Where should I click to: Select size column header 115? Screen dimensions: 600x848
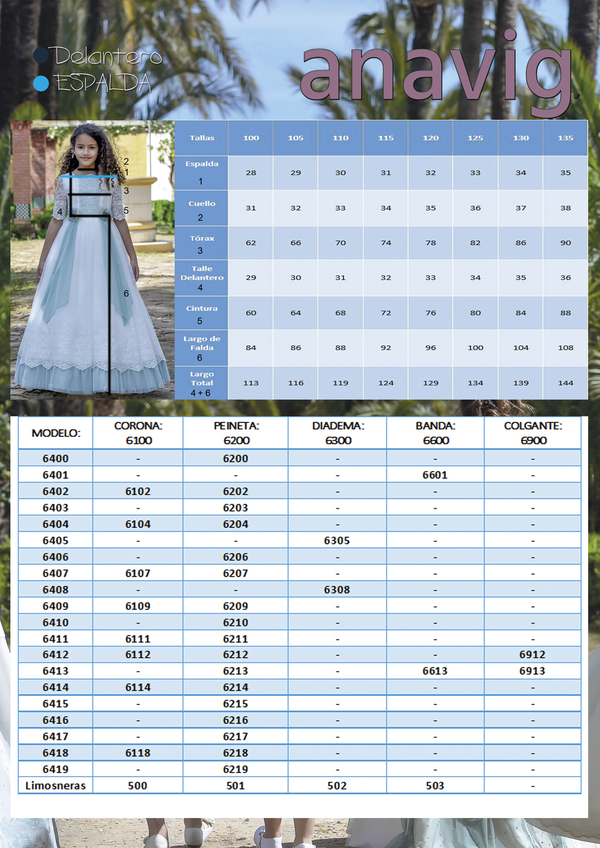click(386, 138)
